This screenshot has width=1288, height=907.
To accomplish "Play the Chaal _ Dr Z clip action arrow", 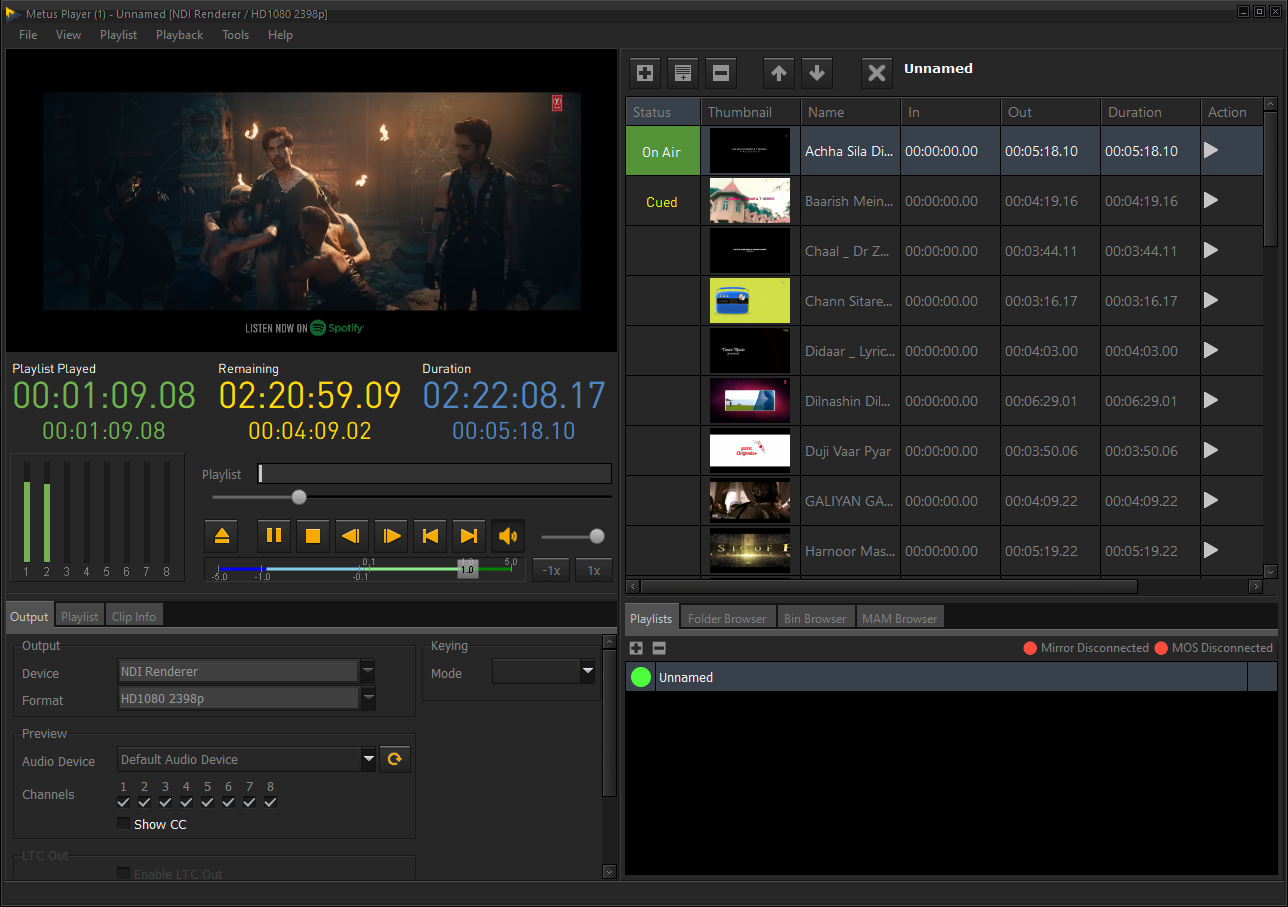I will [x=1211, y=250].
